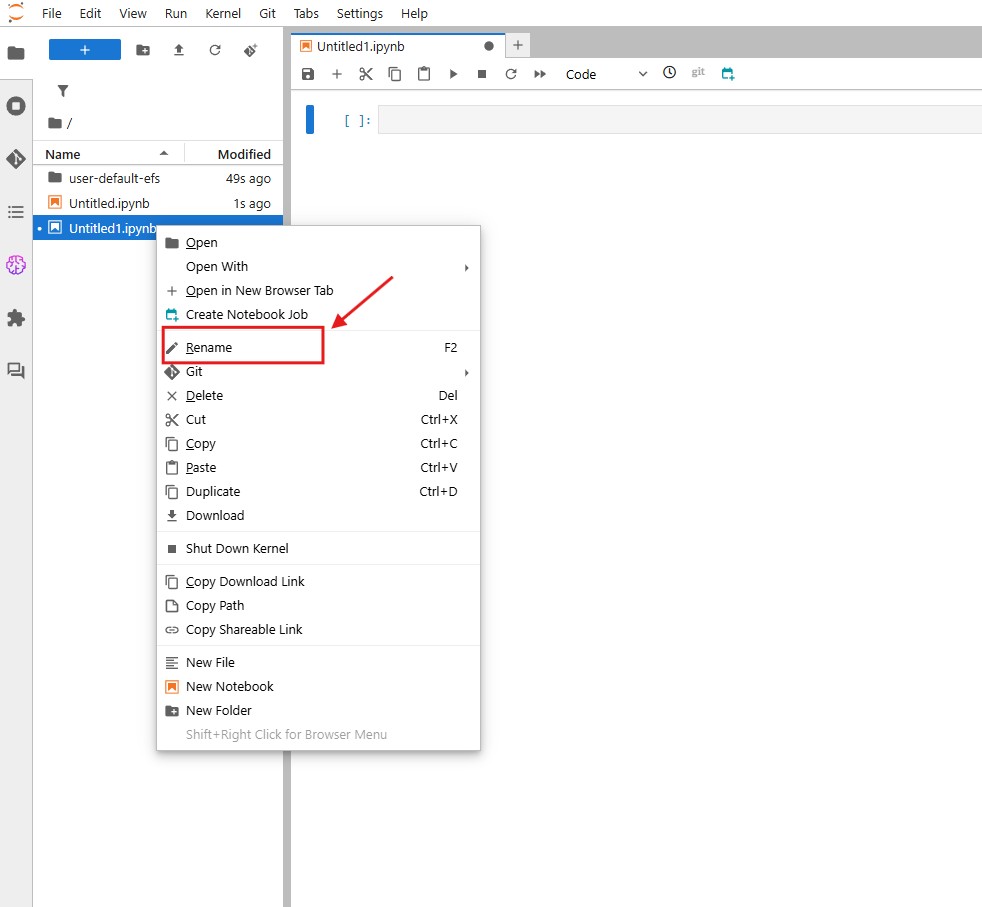The height and width of the screenshot is (907, 982).
Task: Restart the kernel using the refresh icon
Action: 511,74
